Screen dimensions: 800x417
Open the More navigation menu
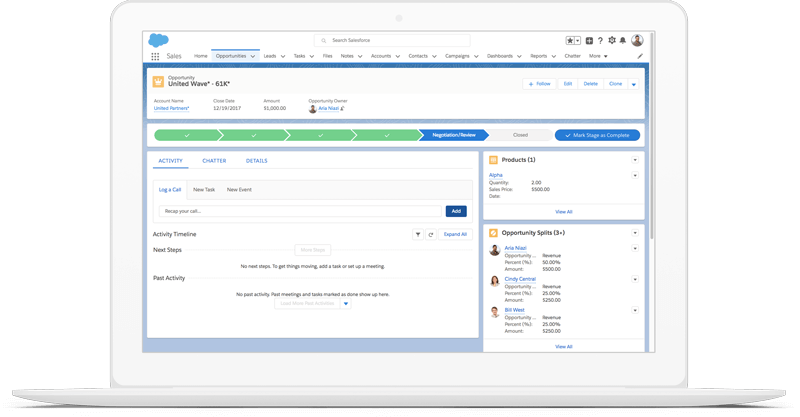pyautogui.click(x=599, y=56)
